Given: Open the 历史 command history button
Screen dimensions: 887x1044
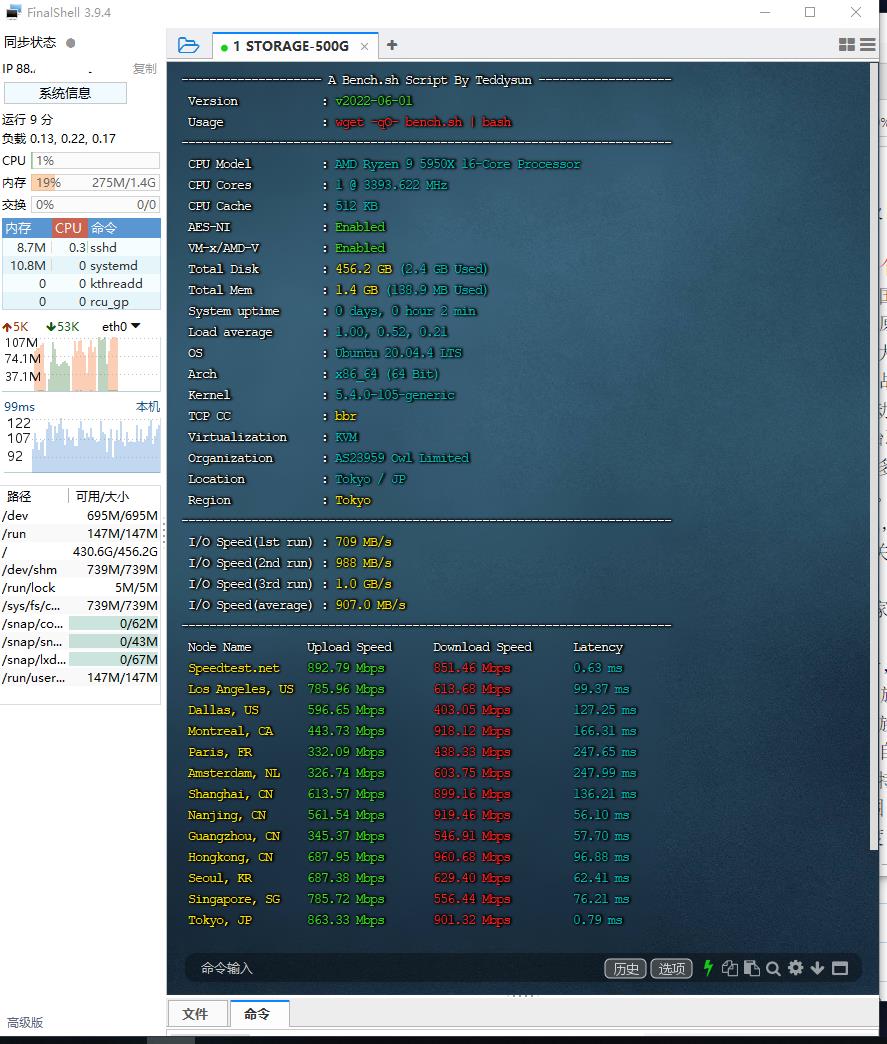Looking at the screenshot, I should 625,968.
